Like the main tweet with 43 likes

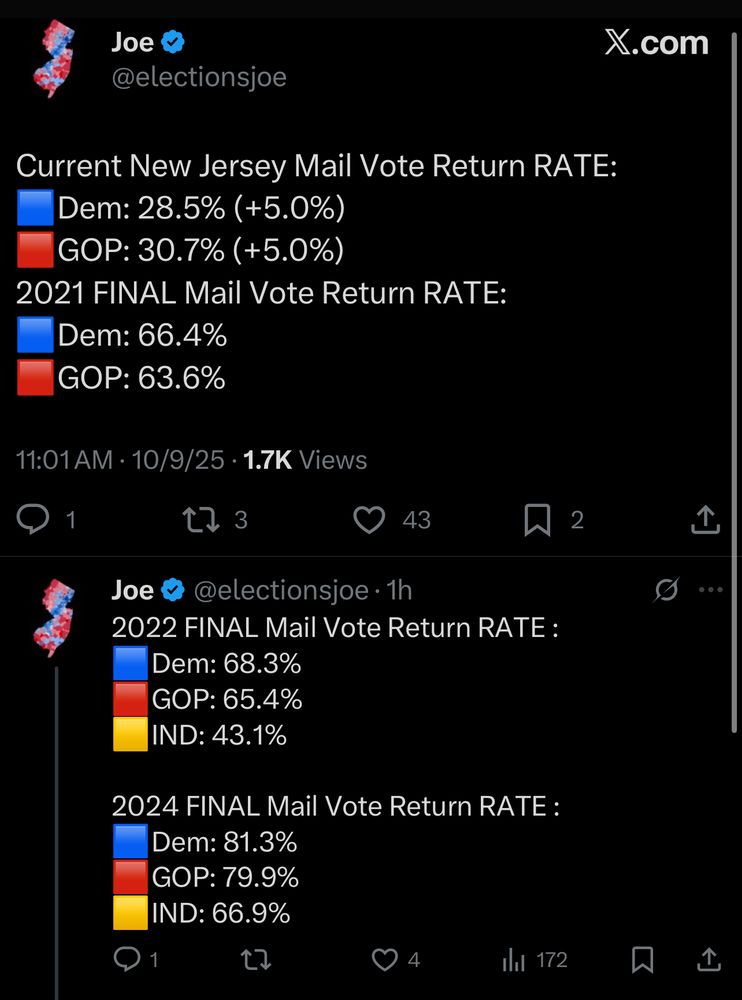(370, 519)
